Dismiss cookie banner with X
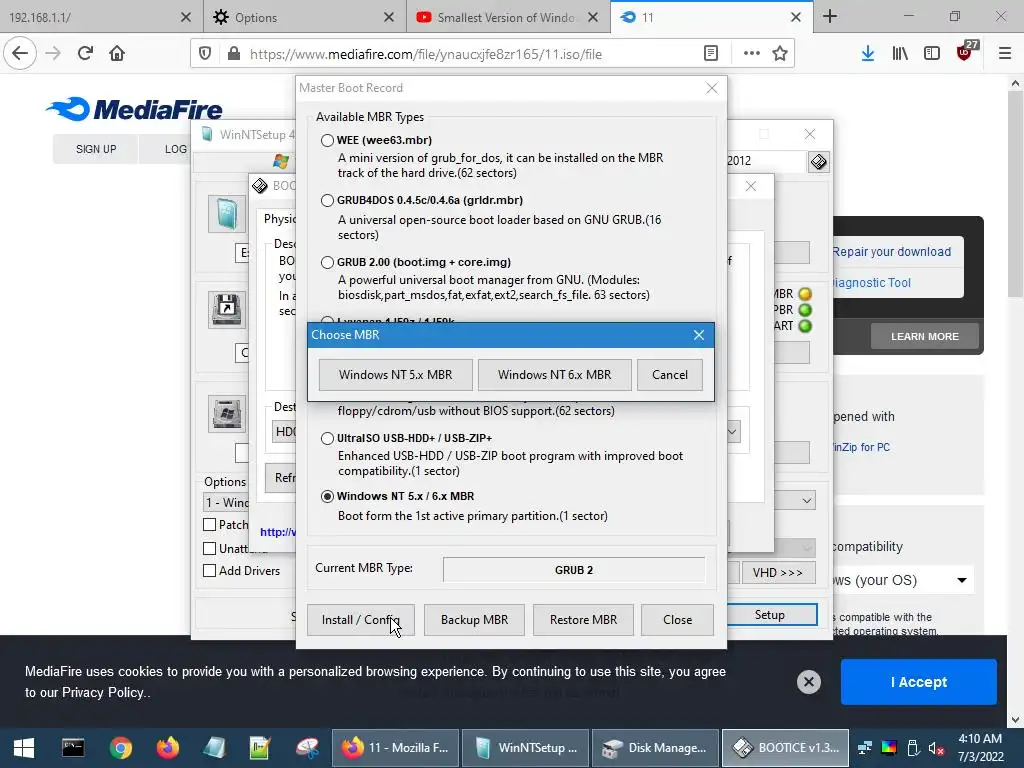The image size is (1024, 768). [808, 682]
